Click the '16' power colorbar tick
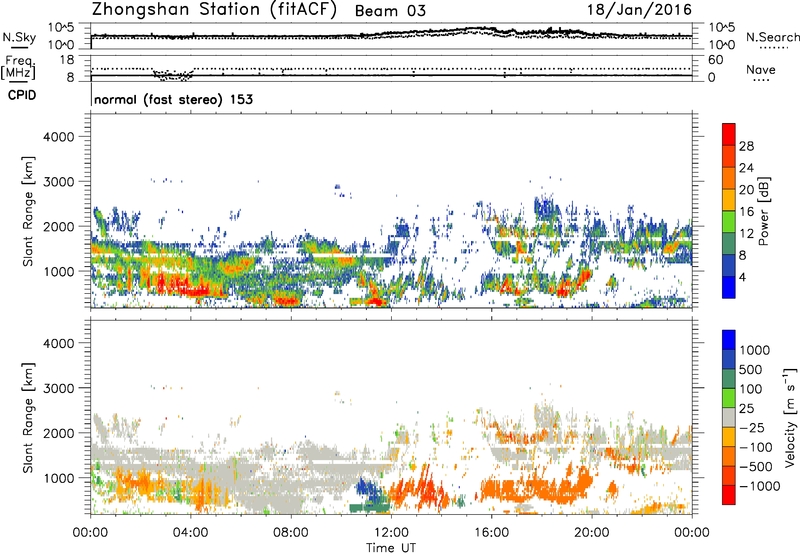Image resolution: width=800 pixels, height=554 pixels. 746,212
